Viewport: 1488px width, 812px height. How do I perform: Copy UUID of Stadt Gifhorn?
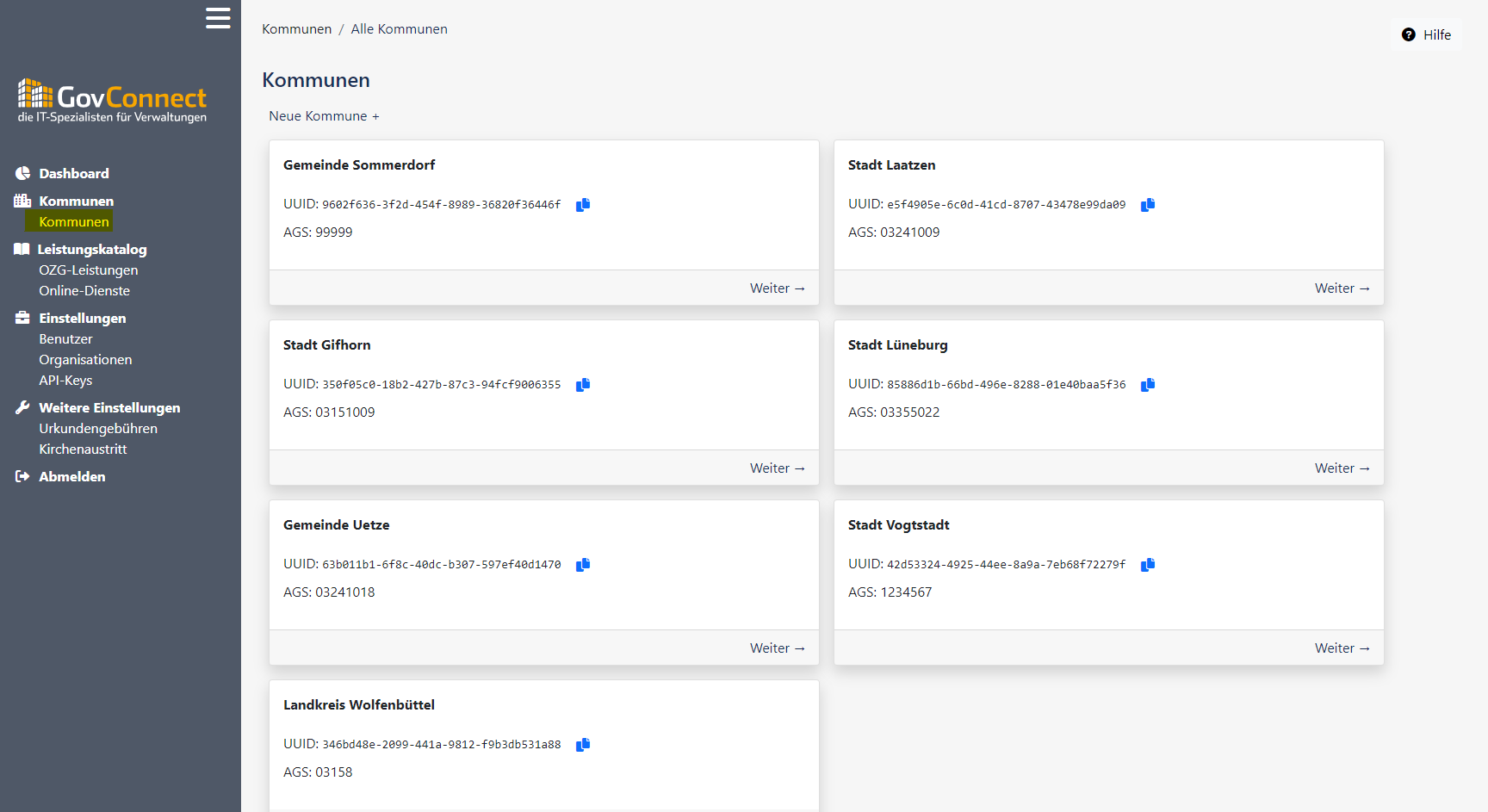coord(583,385)
